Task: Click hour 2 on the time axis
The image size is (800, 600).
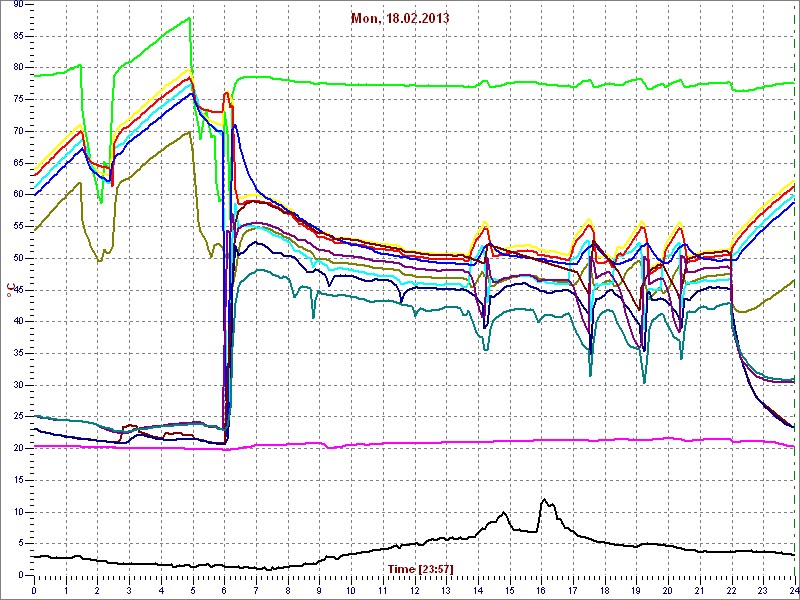Action: (97, 590)
